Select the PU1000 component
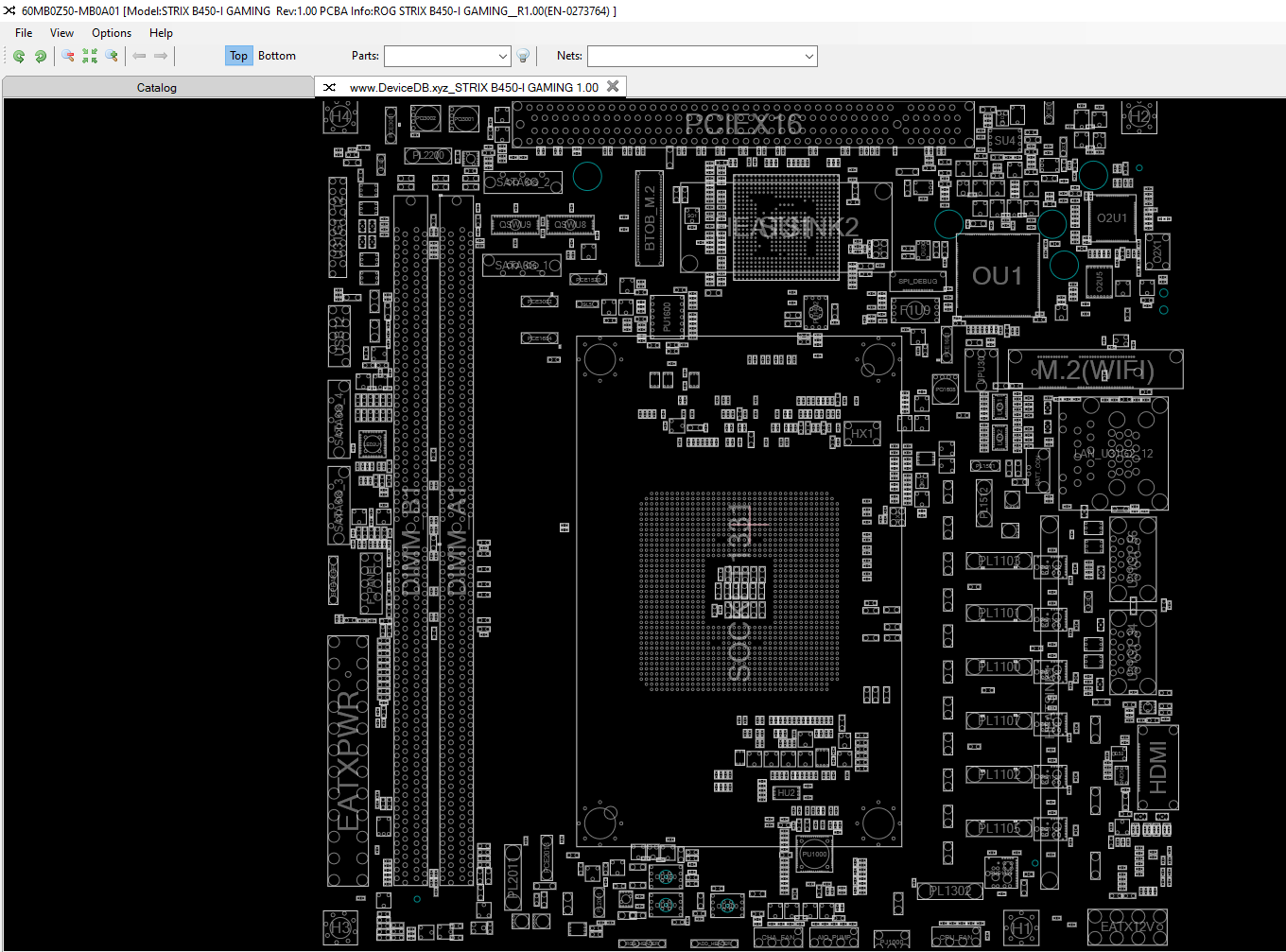 (814, 854)
